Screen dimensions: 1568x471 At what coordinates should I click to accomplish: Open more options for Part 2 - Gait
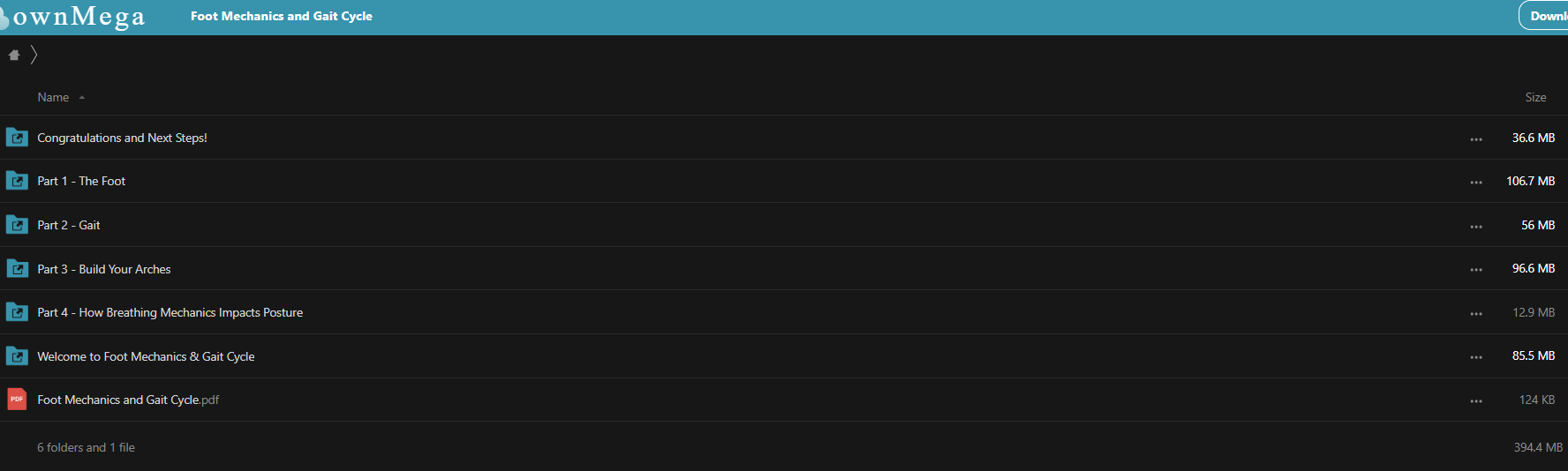1476,227
